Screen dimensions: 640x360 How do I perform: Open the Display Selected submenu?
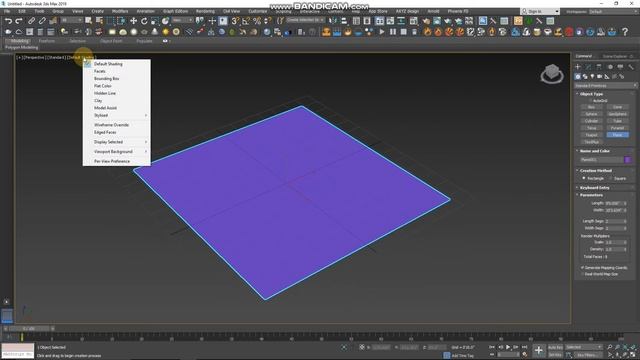(x=116, y=142)
